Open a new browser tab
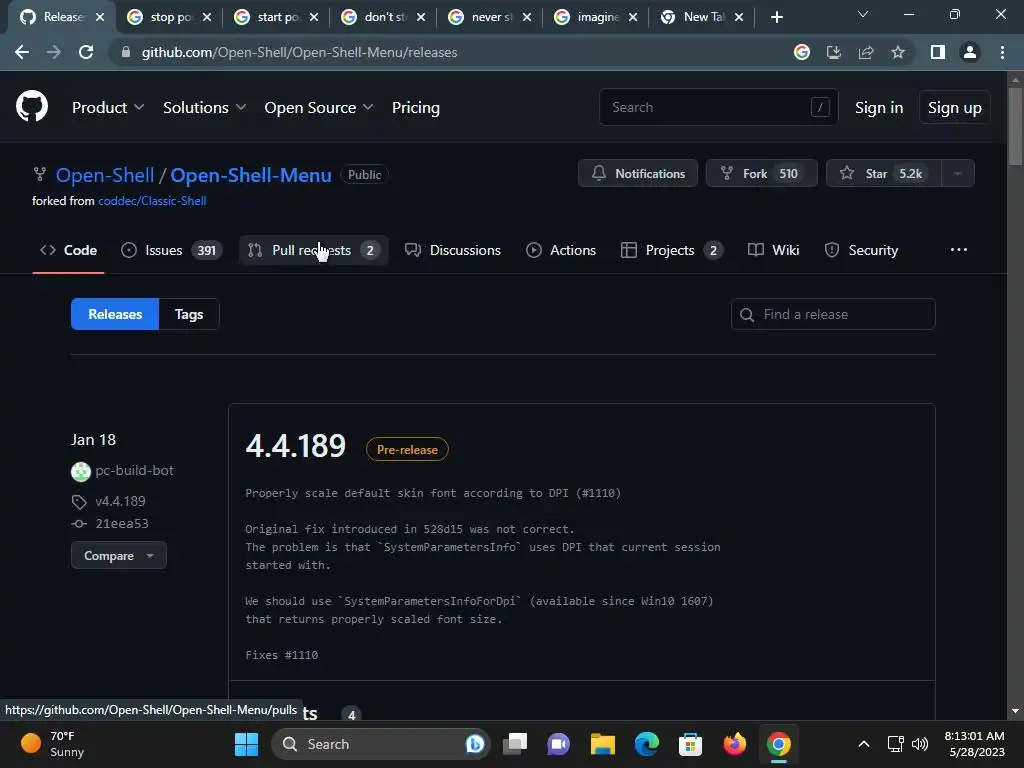The image size is (1024, 768). click(x=776, y=17)
